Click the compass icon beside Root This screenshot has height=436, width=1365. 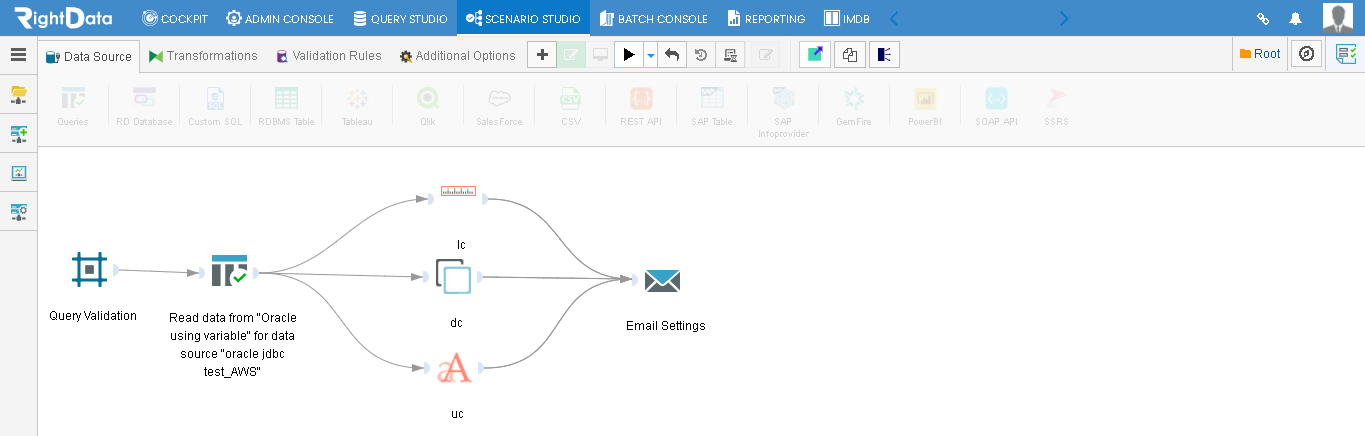1306,54
